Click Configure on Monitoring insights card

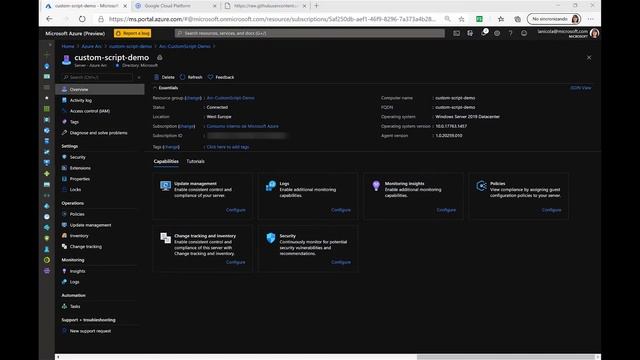pyautogui.click(x=446, y=210)
